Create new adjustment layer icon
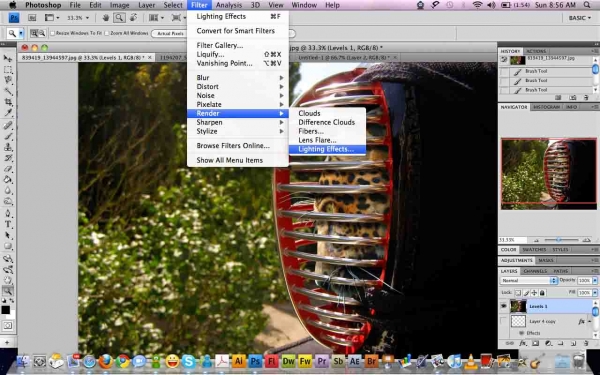Screen dimensions: 600x375 tap(548, 344)
